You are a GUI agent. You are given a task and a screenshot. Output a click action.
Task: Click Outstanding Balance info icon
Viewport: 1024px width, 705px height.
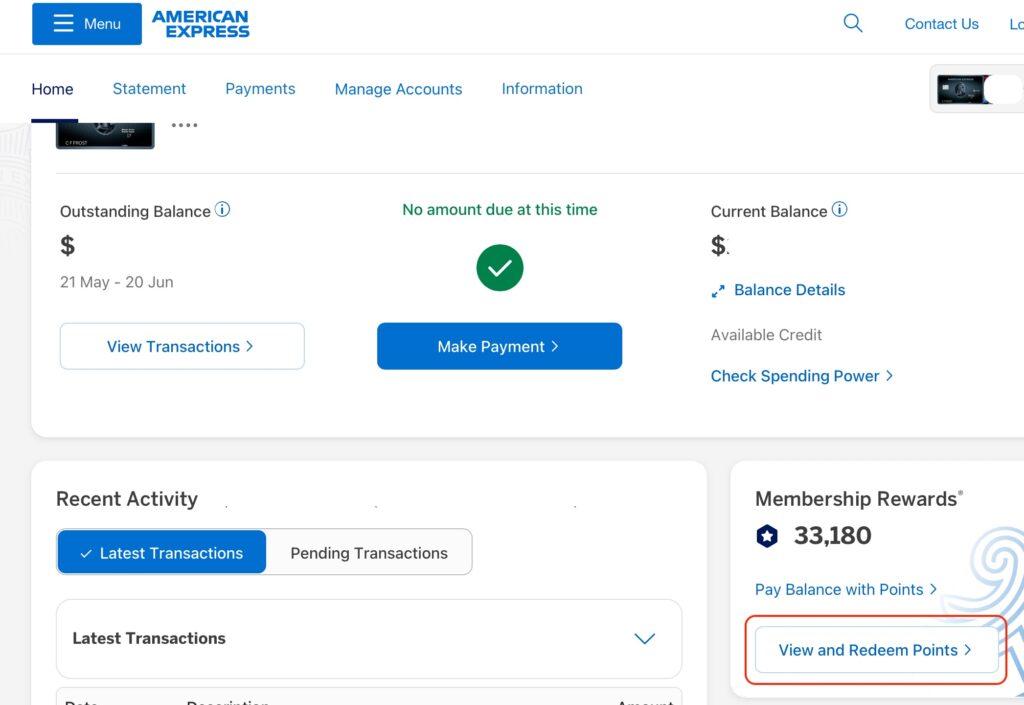point(223,210)
